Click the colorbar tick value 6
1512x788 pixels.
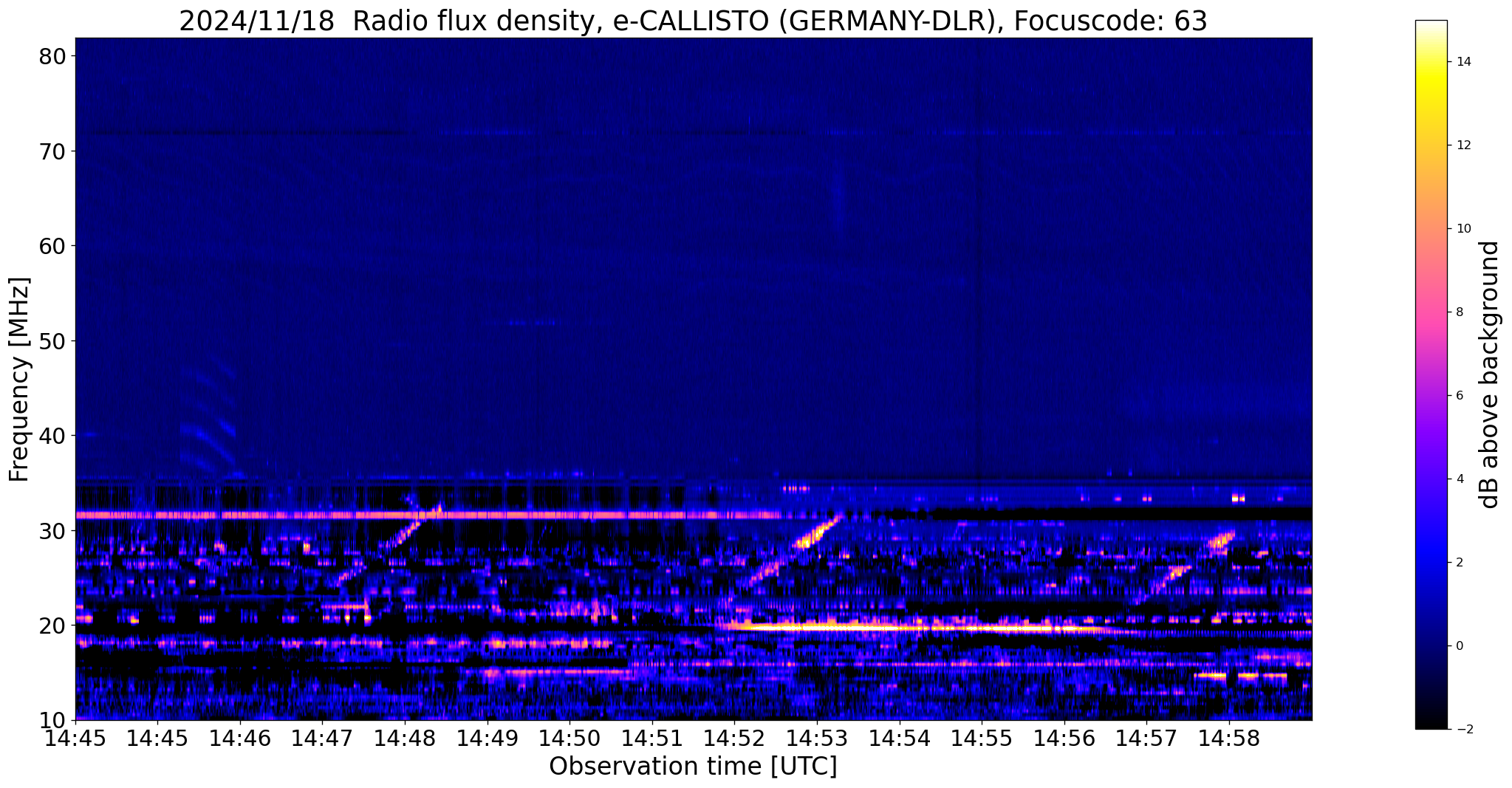click(1460, 395)
